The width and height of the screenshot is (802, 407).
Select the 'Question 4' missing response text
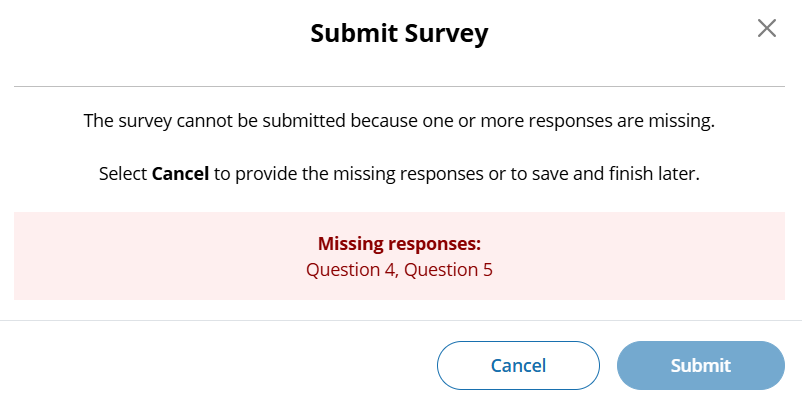coord(351,269)
